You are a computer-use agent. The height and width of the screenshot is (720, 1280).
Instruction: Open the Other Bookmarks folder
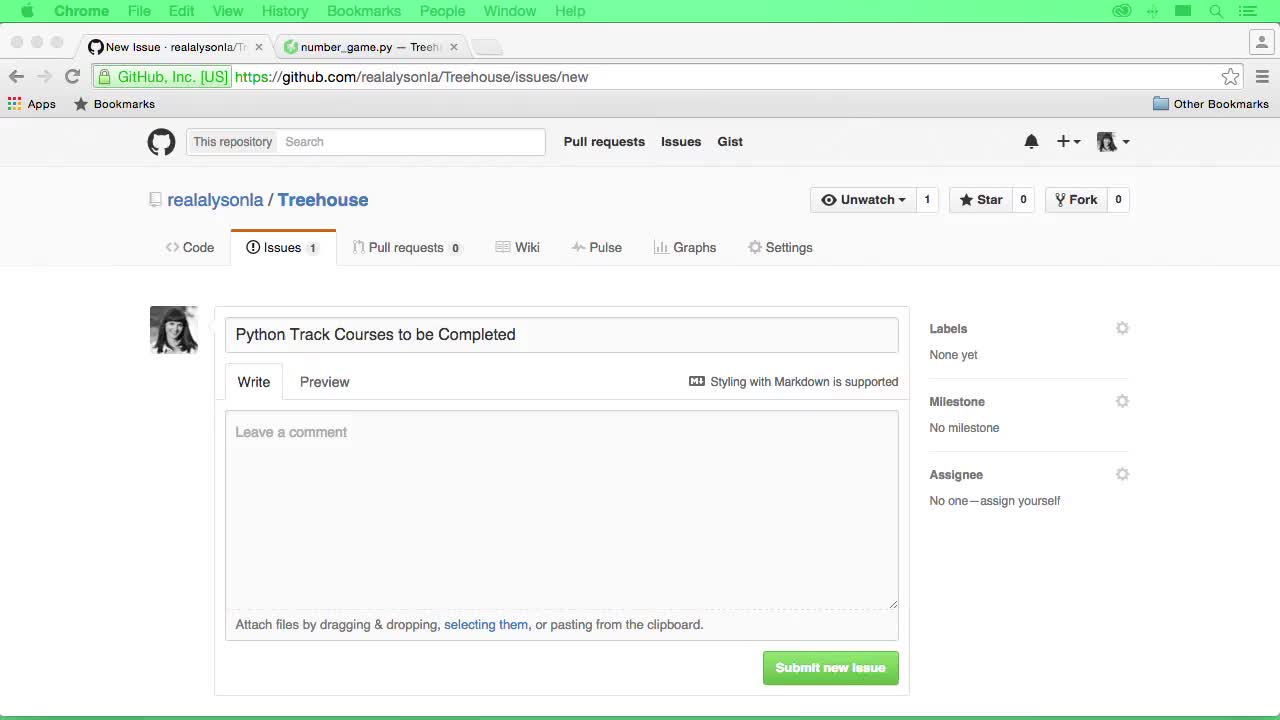click(x=1210, y=104)
